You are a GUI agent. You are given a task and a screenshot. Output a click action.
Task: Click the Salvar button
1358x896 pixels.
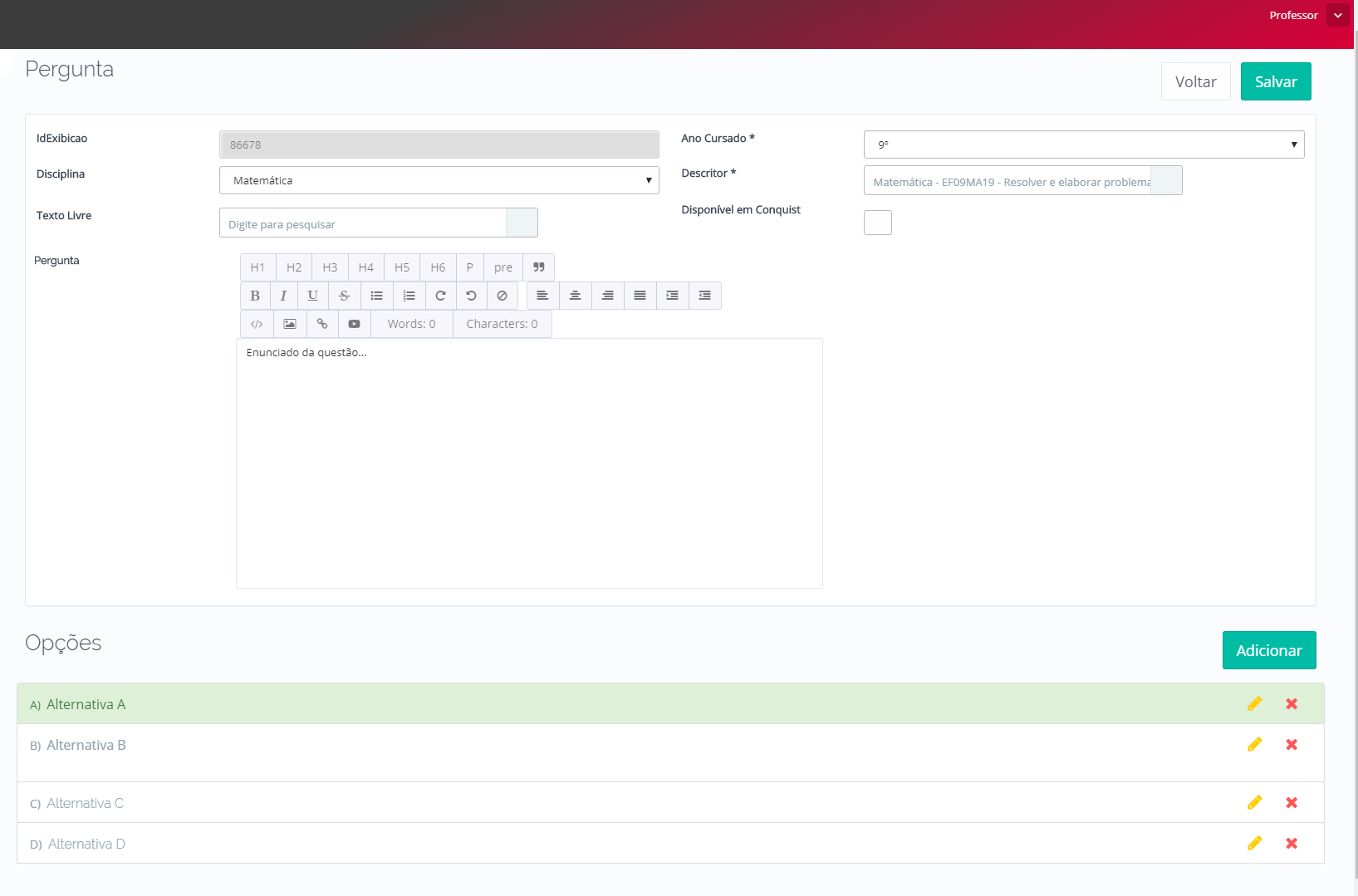[x=1276, y=81]
